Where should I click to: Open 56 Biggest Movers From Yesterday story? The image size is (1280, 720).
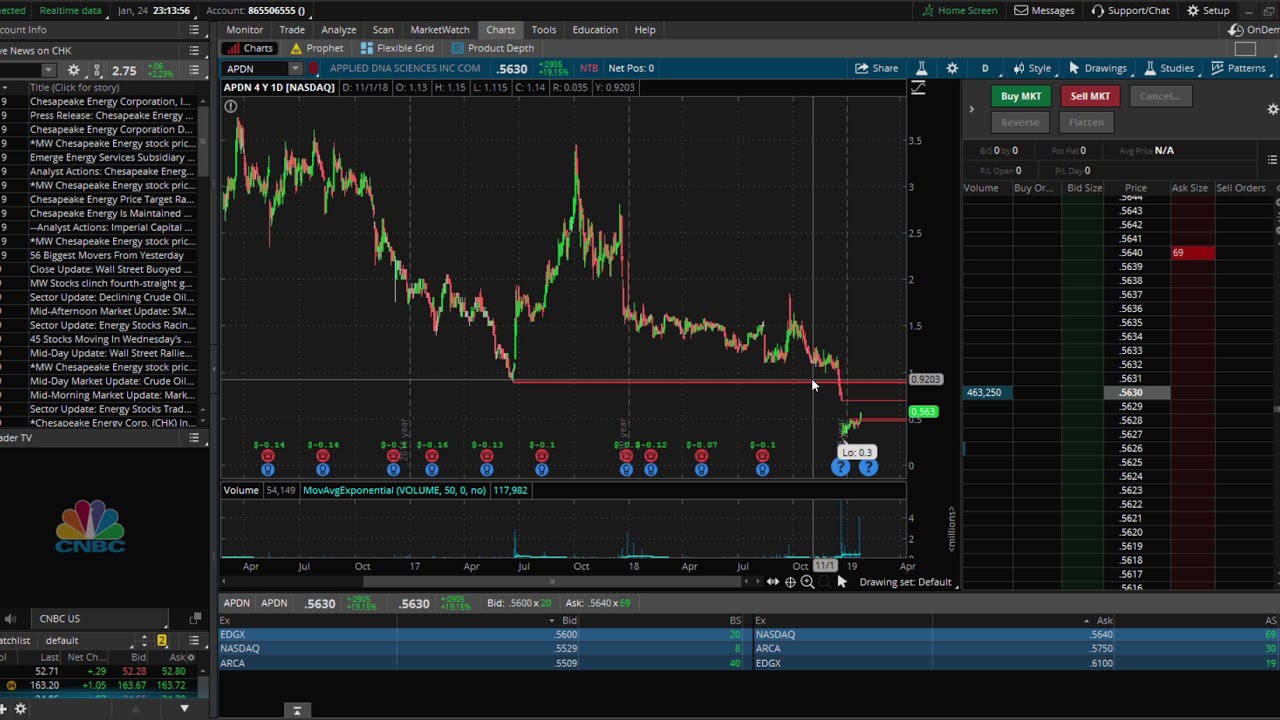click(107, 256)
